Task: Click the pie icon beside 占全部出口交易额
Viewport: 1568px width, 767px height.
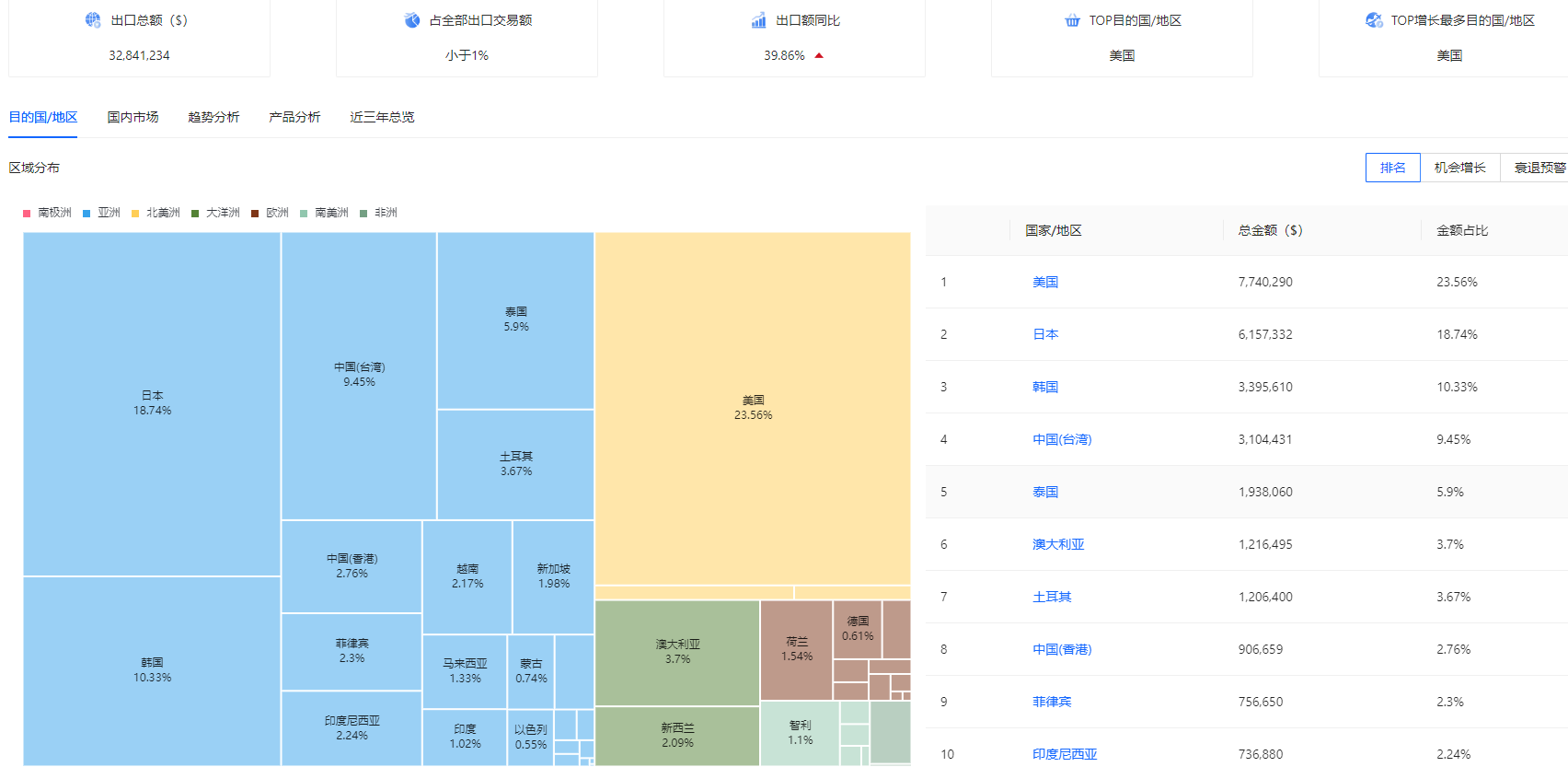Action: point(412,20)
